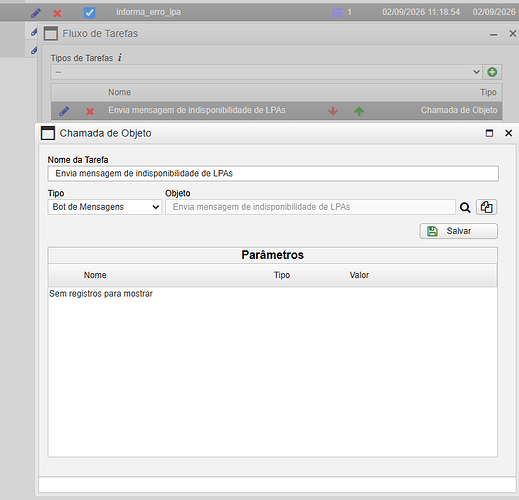This screenshot has height=500, width=519.
Task: Click the Salvar button
Action: pos(458,231)
